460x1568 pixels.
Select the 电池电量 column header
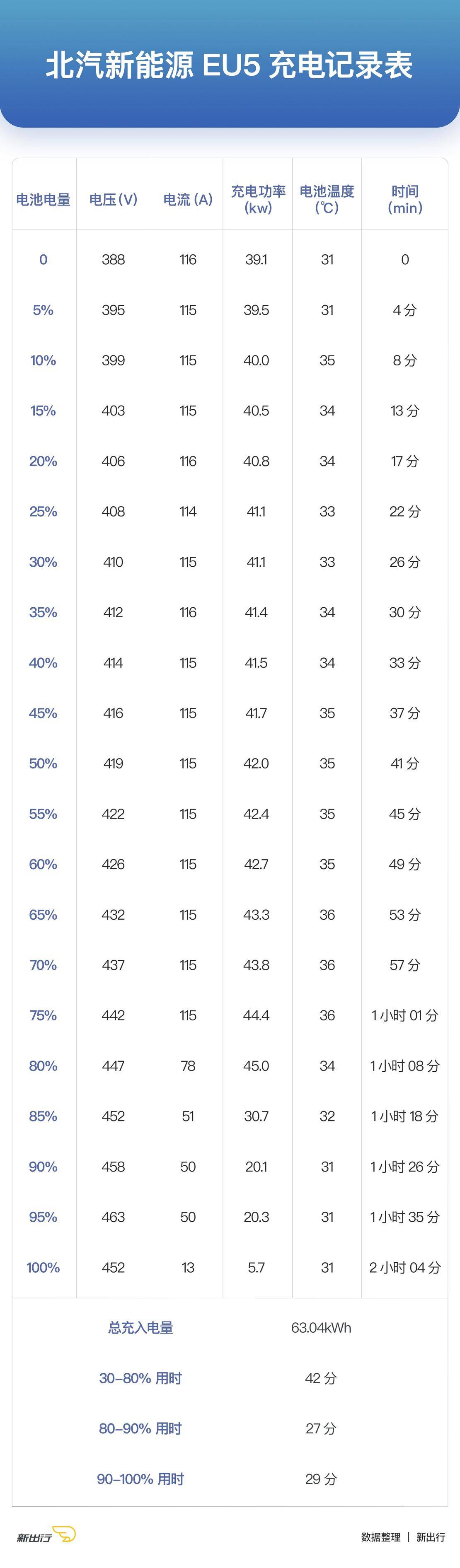[x=43, y=200]
